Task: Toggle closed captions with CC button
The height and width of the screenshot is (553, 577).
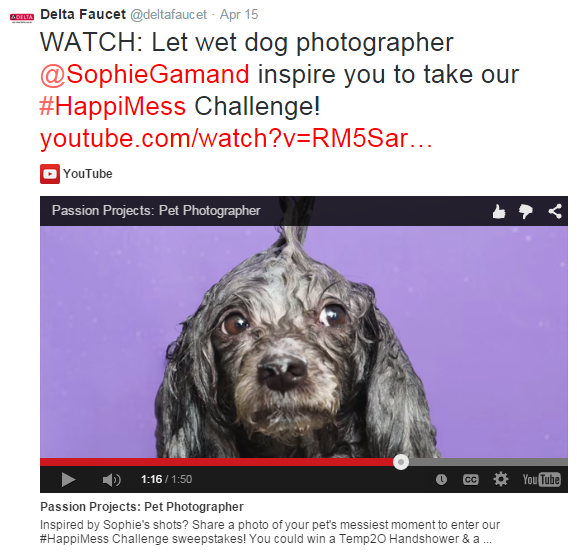Action: [471, 479]
